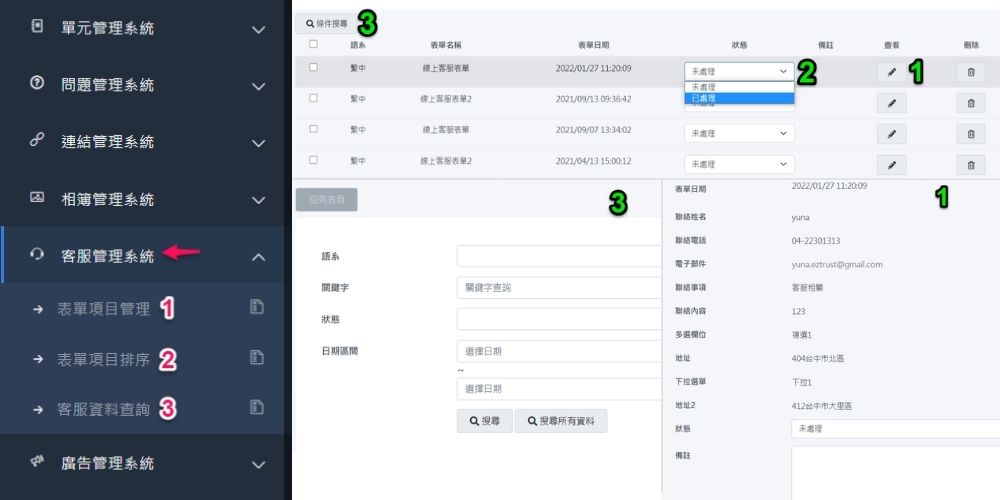Click the 備註 text area
1000x500 pixels.
click(895, 473)
